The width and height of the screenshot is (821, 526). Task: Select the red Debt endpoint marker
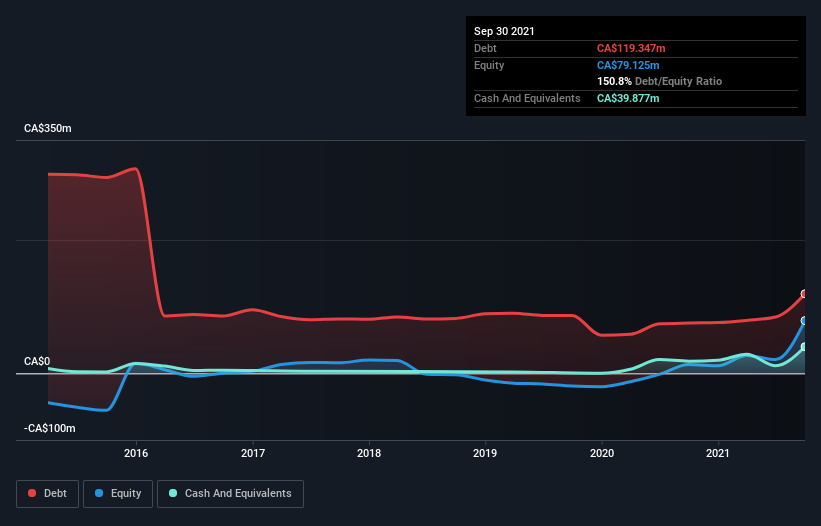[804, 294]
